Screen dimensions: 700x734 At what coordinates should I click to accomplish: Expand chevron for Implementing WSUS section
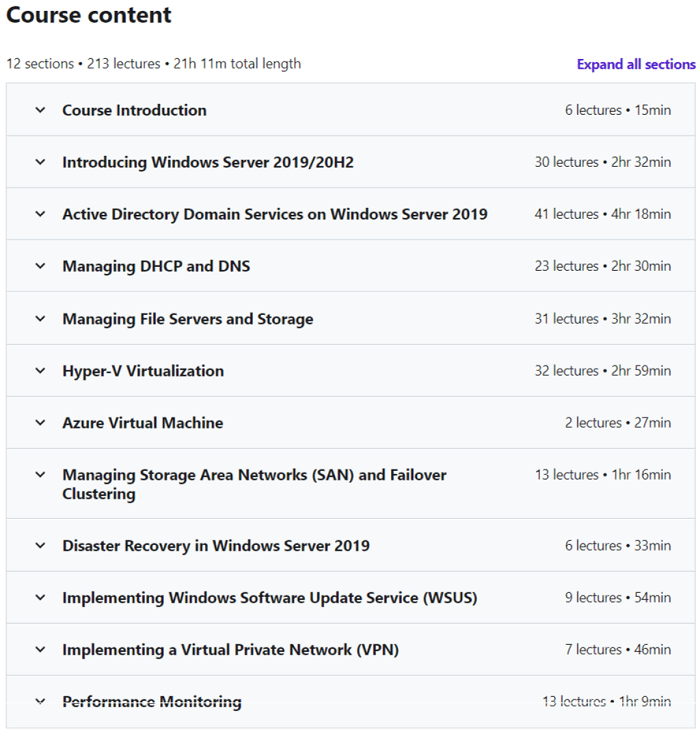pos(40,598)
